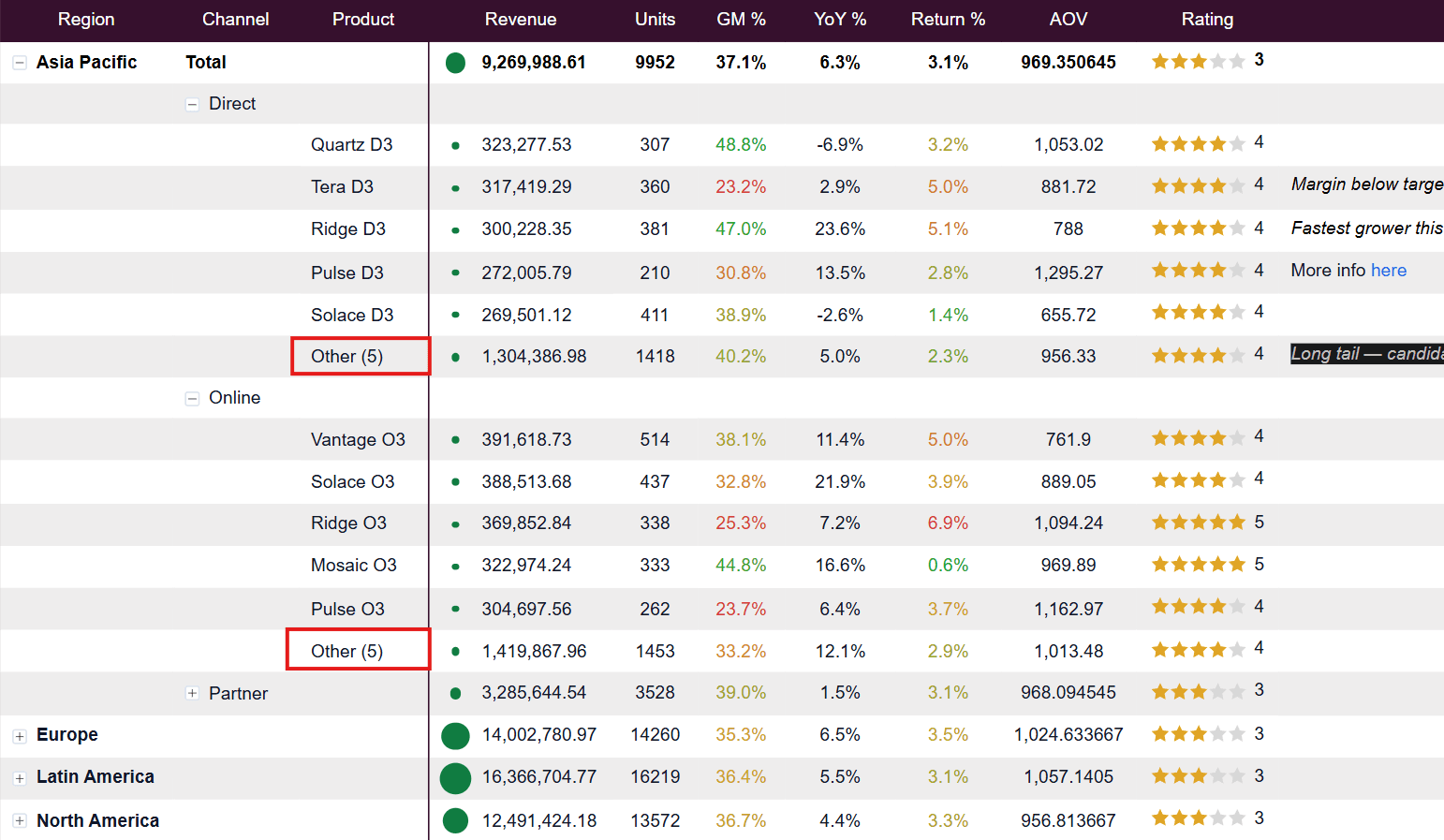
Task: Click star rating in Mosaic O3 row
Action: 1198,565
